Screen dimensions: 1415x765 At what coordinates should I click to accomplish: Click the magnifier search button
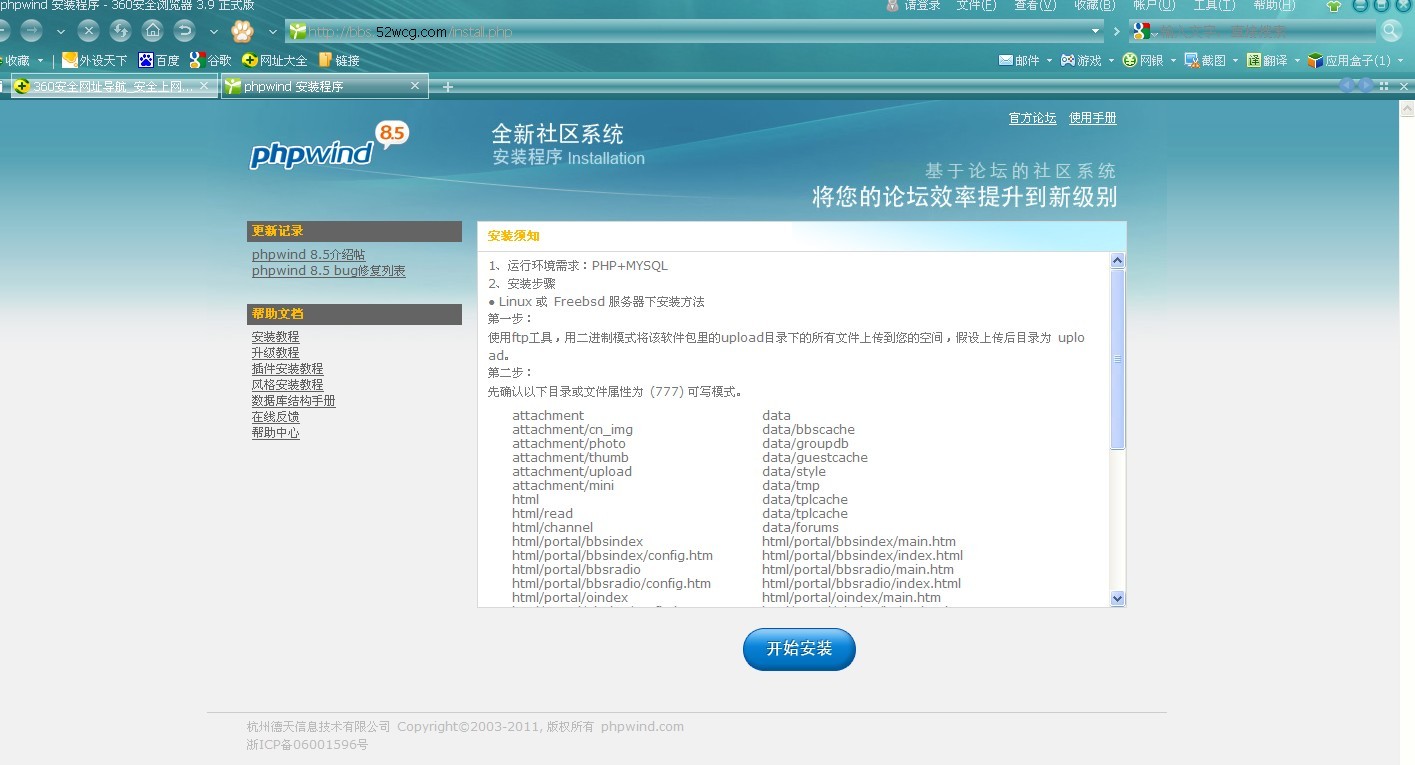pos(1391,31)
